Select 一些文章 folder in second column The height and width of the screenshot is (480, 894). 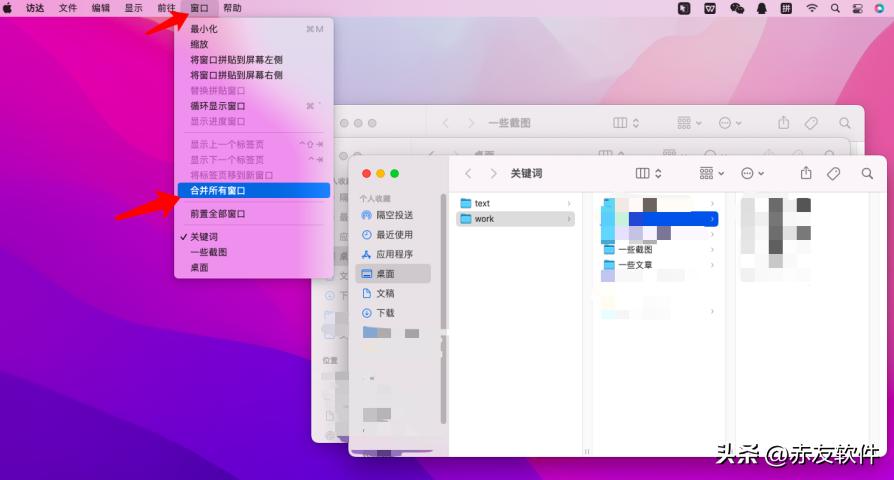660,265
